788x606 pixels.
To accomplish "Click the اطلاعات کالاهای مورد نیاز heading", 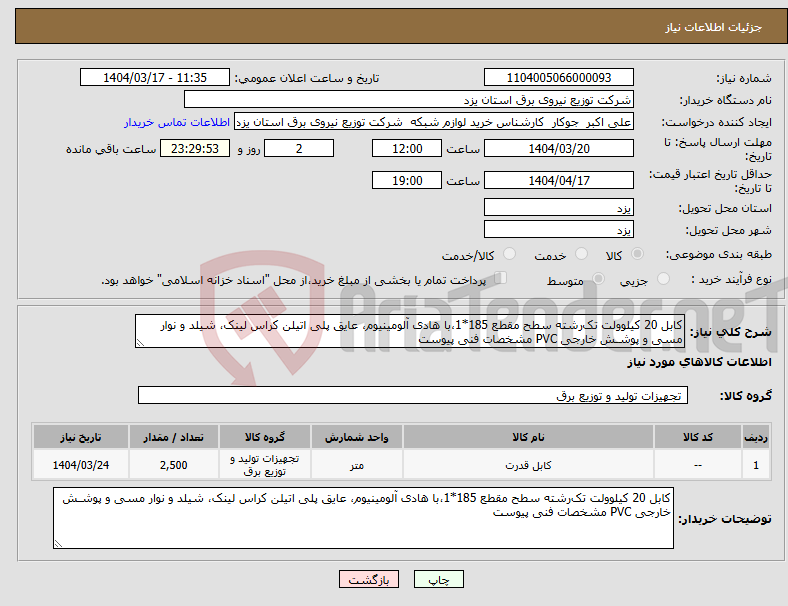I will click(x=699, y=362).
